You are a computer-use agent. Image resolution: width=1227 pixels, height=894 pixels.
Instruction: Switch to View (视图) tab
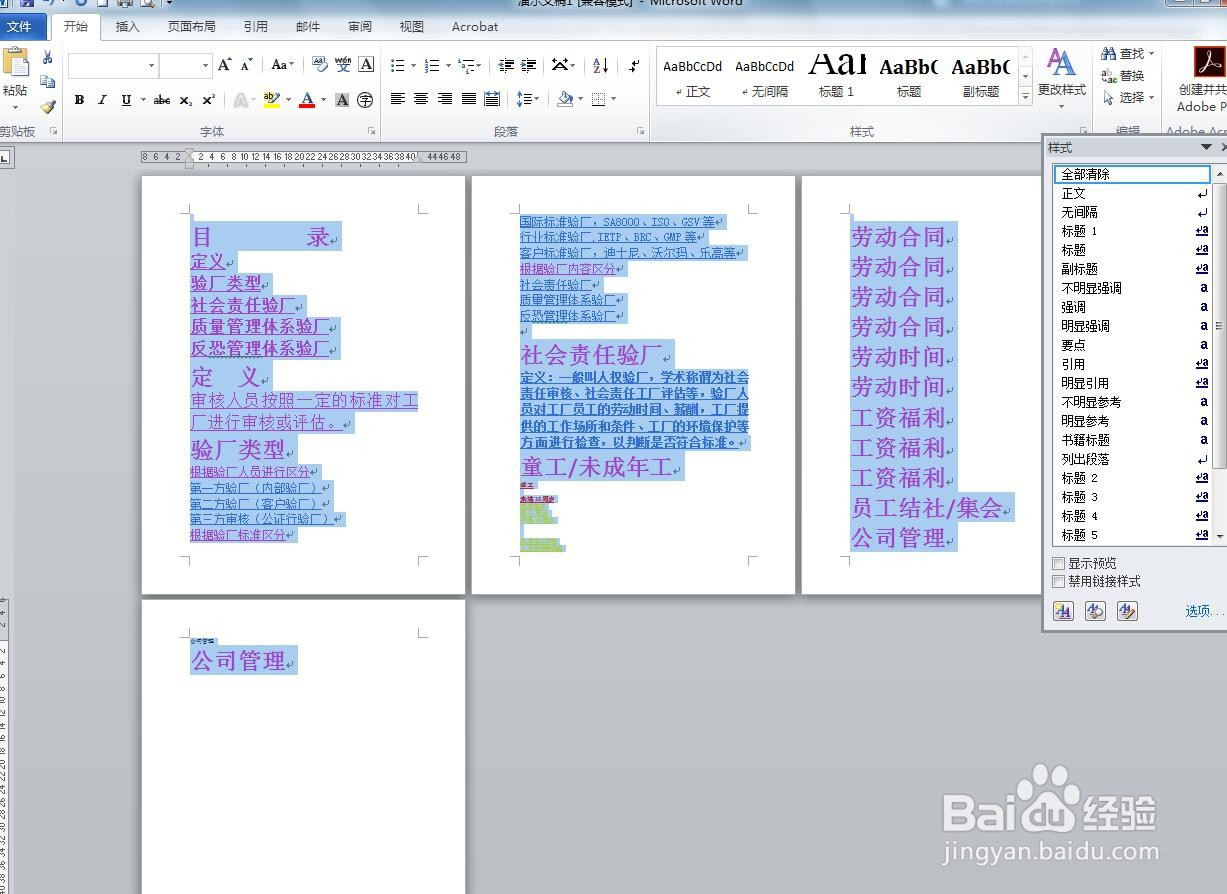411,27
